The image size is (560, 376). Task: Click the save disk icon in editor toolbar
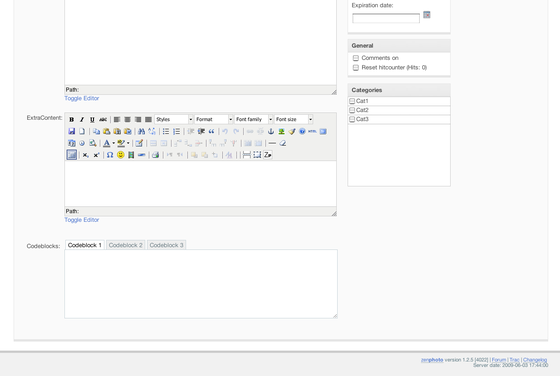[71, 131]
